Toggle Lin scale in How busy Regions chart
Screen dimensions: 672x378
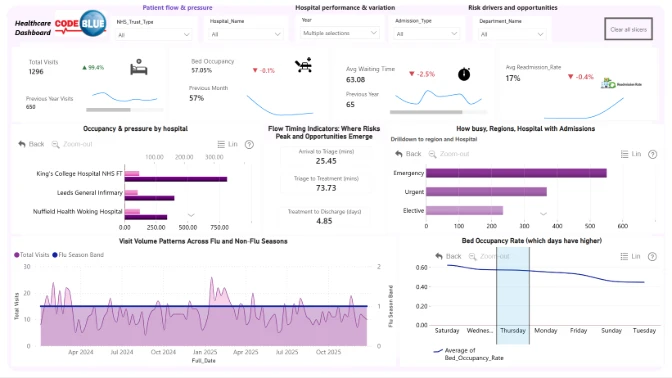(630, 154)
